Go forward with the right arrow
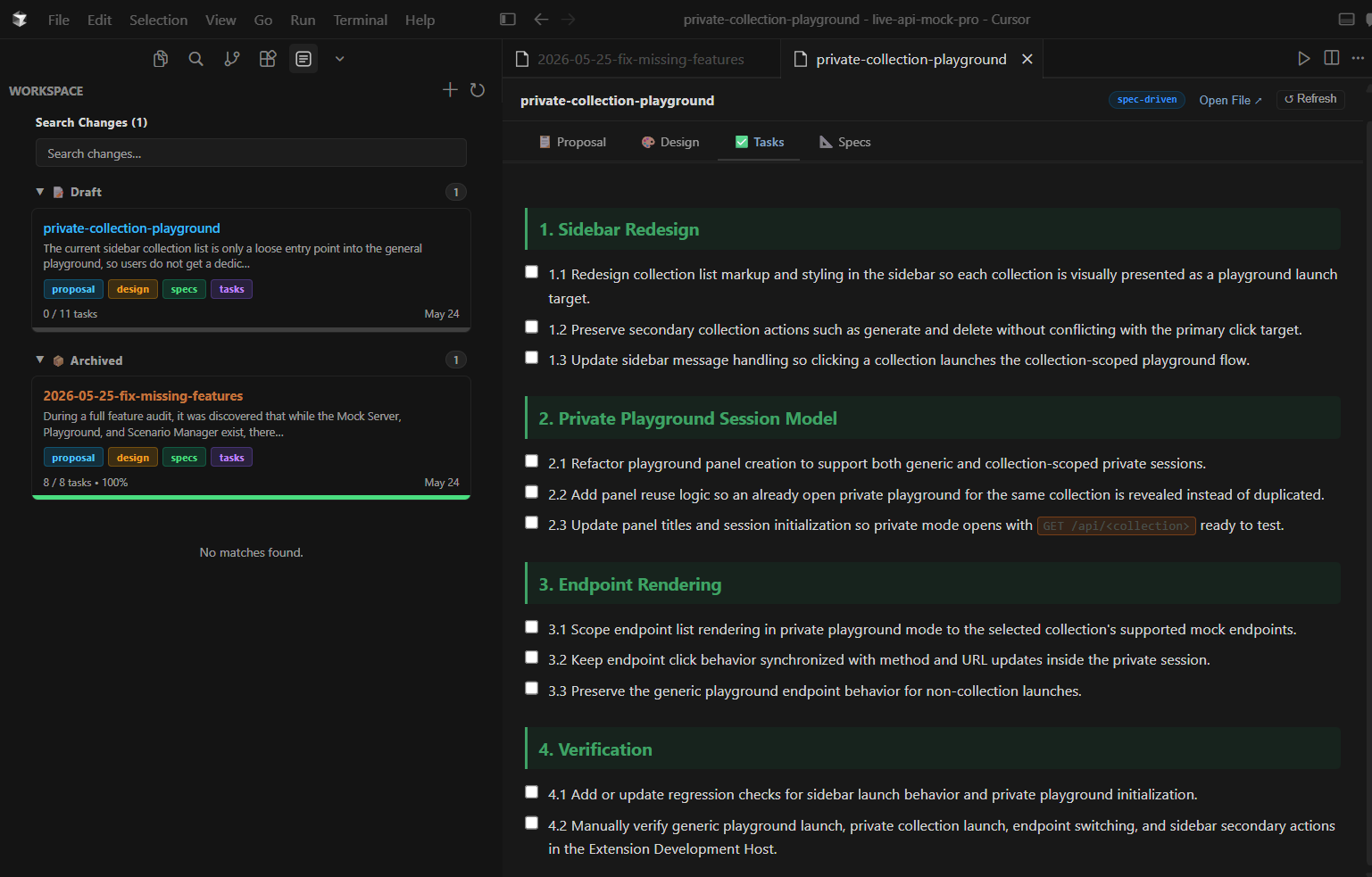Image resolution: width=1372 pixels, height=877 pixels. pyautogui.click(x=569, y=19)
